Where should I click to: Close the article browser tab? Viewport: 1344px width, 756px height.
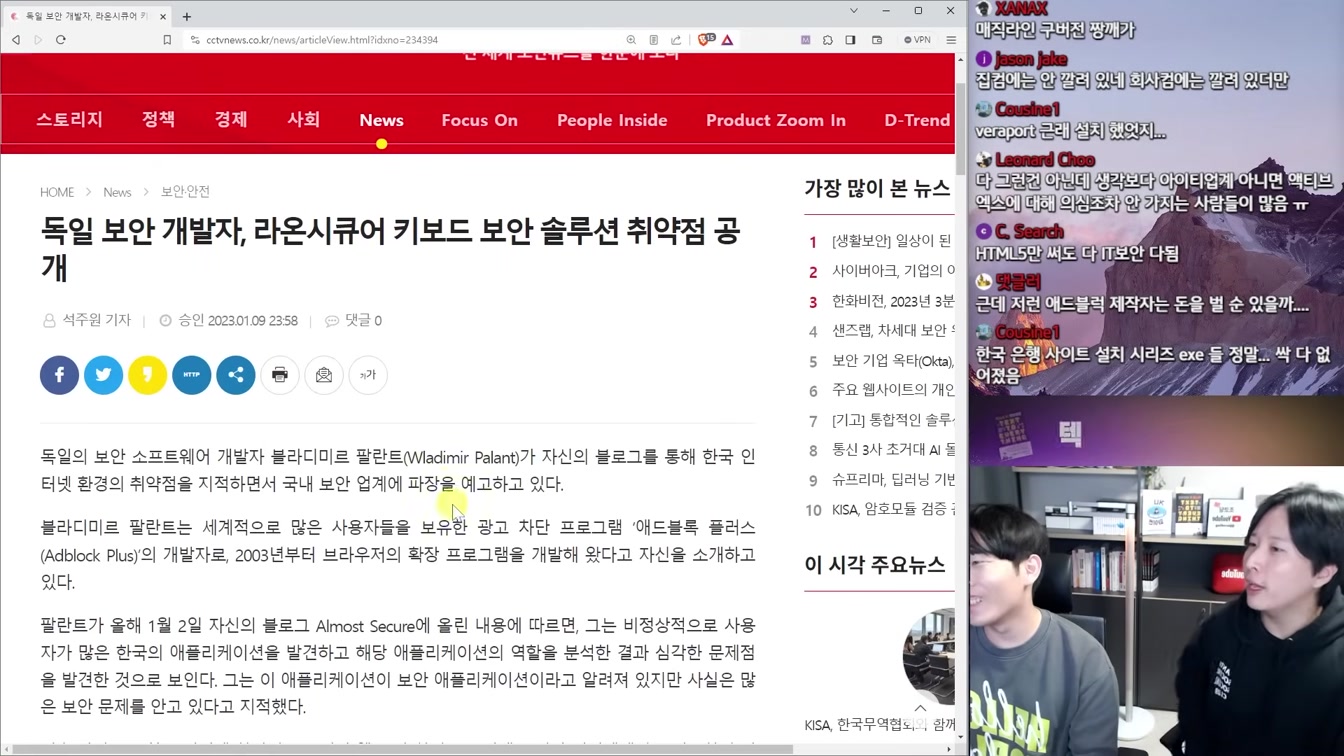coord(163,16)
